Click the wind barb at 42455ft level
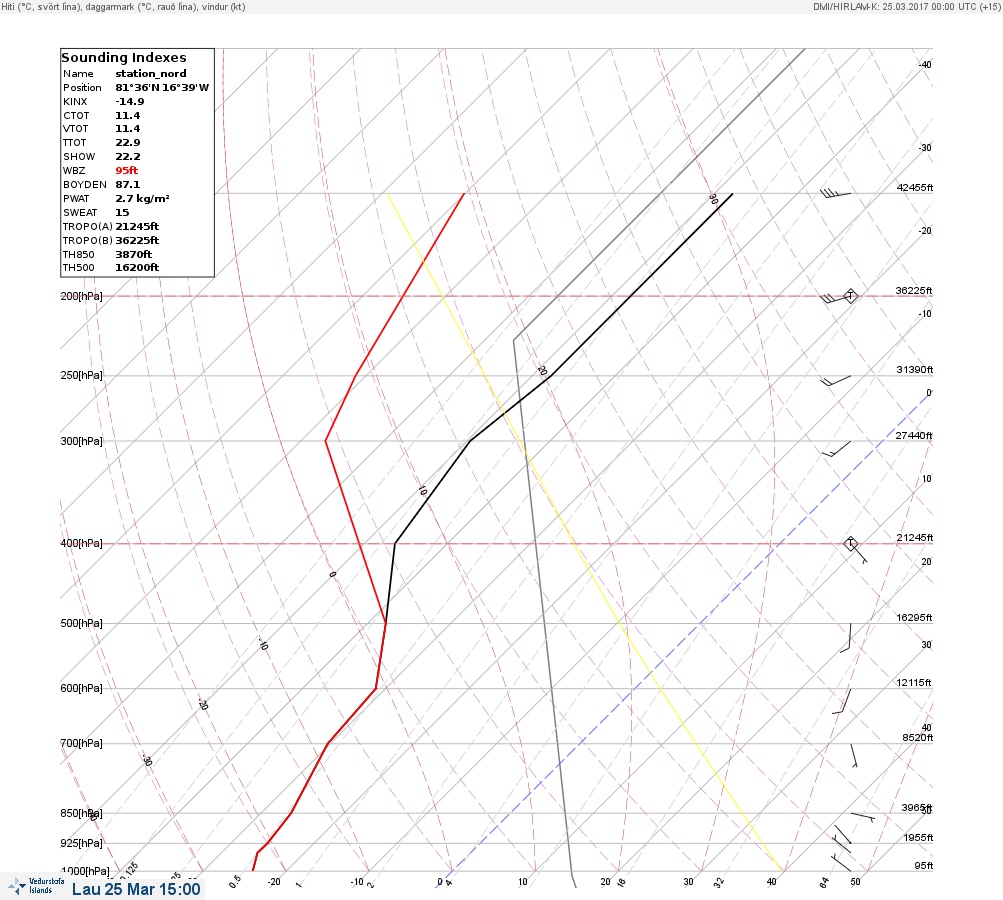The height and width of the screenshot is (900, 1003). [x=835, y=193]
